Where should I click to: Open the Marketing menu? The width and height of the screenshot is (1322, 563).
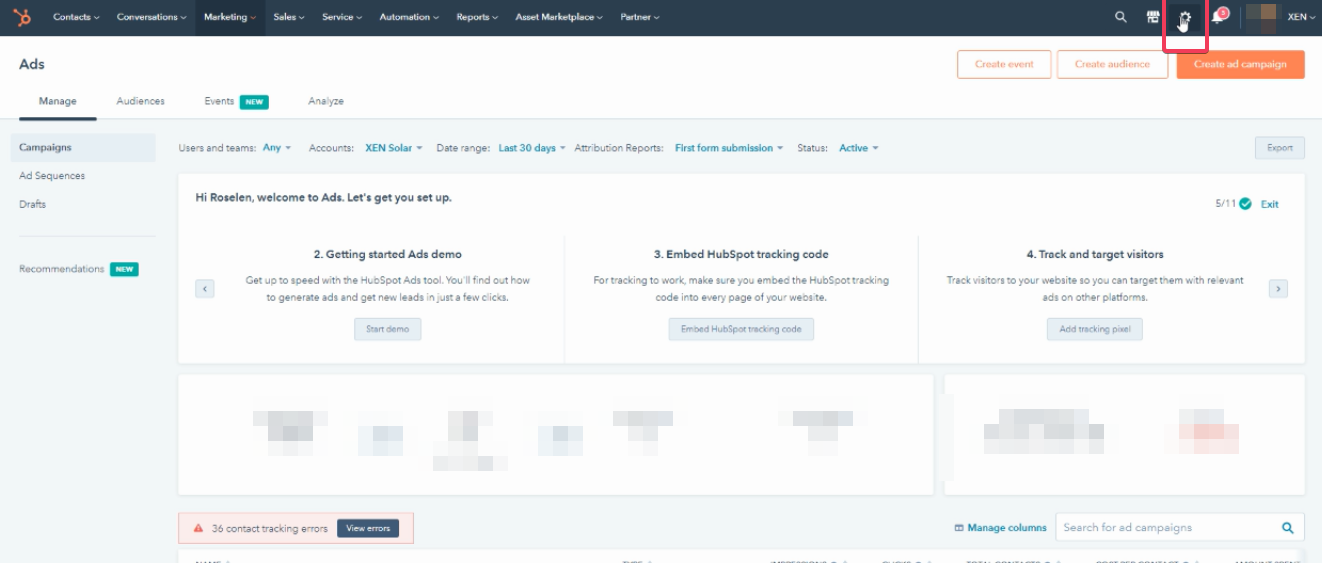point(230,17)
